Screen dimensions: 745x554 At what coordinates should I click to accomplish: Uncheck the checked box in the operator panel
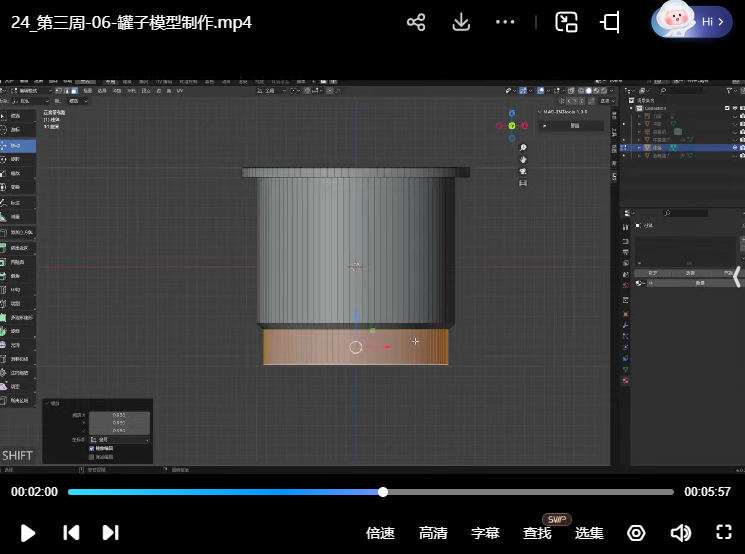pyautogui.click(x=92, y=448)
